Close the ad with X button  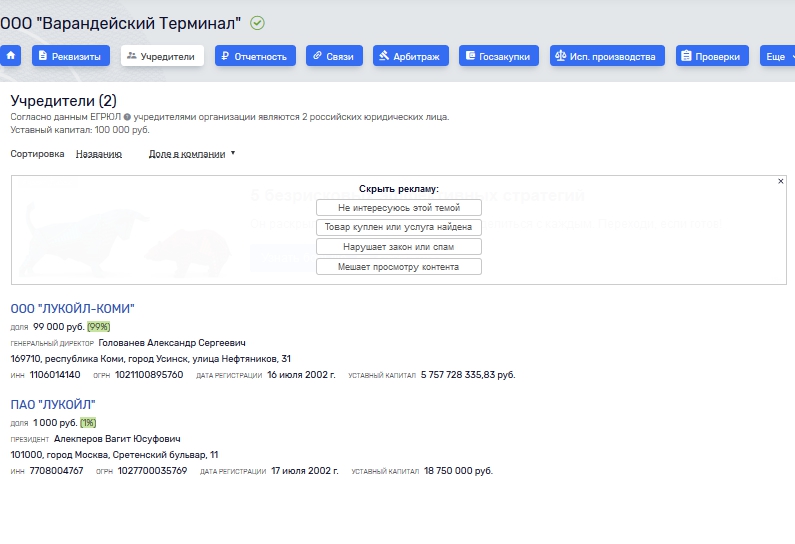pos(781,181)
